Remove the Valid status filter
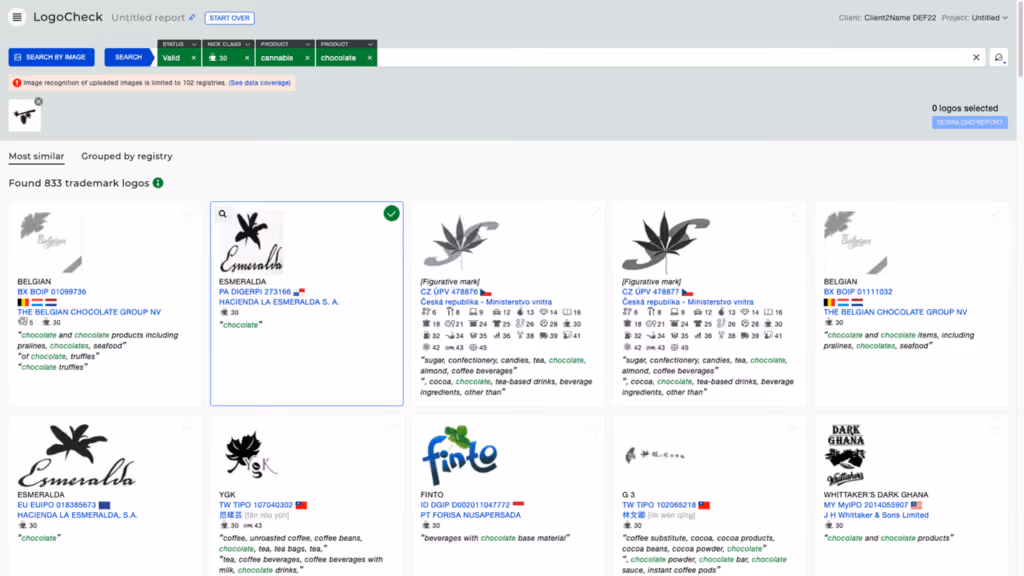This screenshot has height=576, width=1024. (193, 58)
